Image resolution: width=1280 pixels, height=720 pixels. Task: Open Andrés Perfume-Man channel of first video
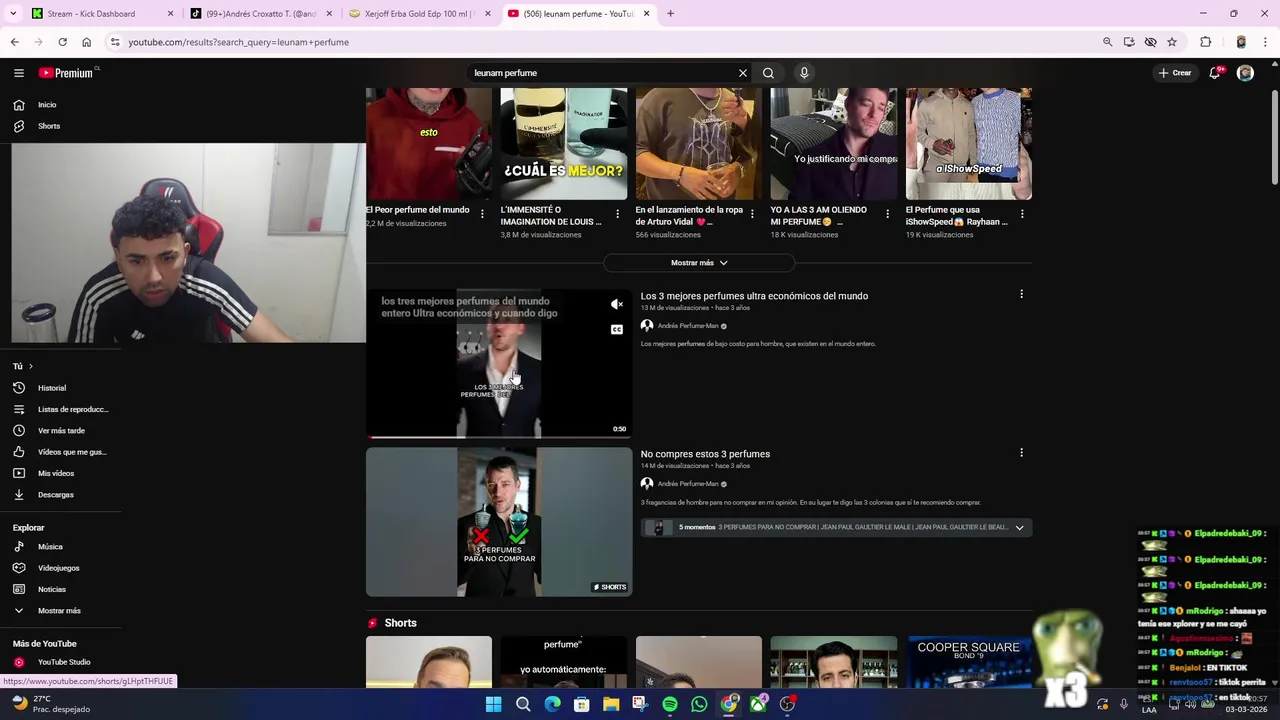(688, 326)
